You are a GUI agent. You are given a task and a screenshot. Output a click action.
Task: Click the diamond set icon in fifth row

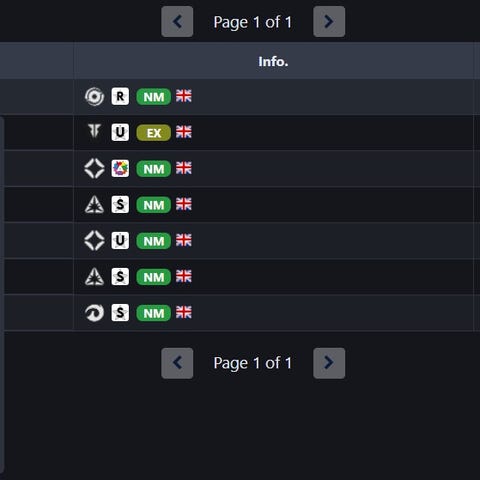point(94,241)
